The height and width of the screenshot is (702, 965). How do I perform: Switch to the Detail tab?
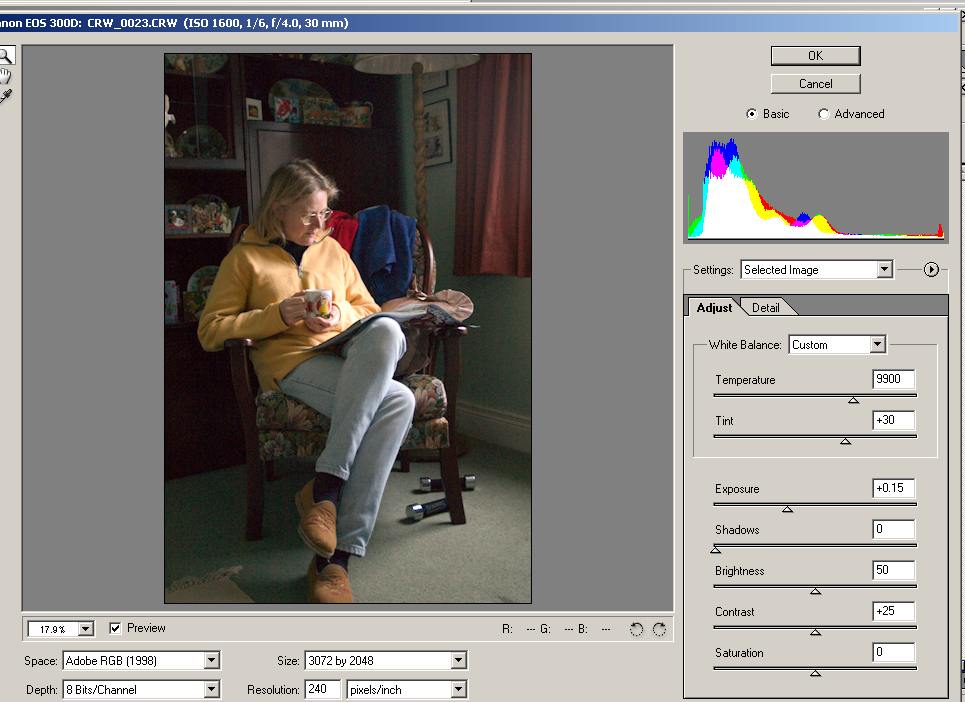click(766, 308)
